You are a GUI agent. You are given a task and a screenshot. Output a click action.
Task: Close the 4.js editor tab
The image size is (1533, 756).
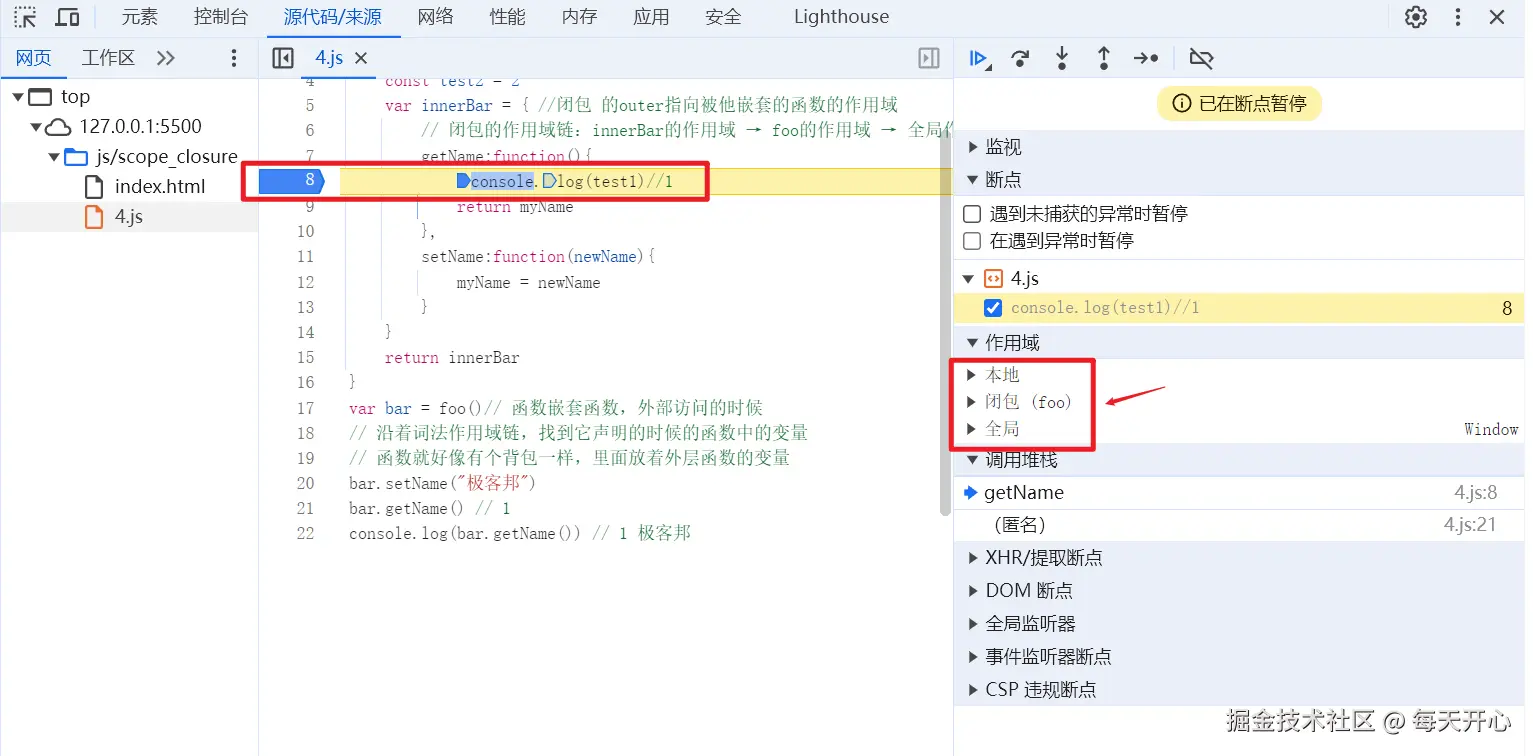tap(361, 59)
